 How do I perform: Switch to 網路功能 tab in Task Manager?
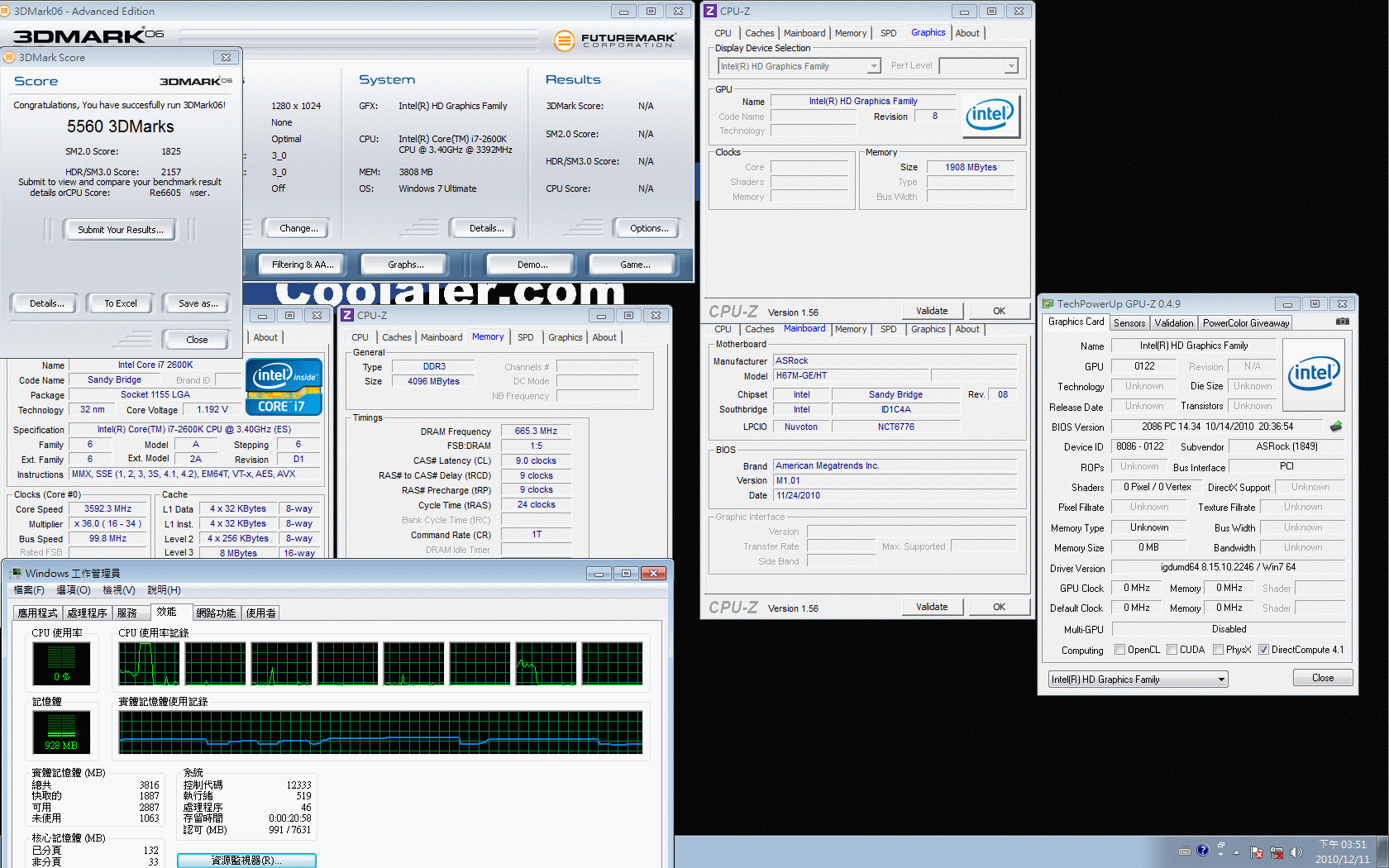tap(216, 613)
